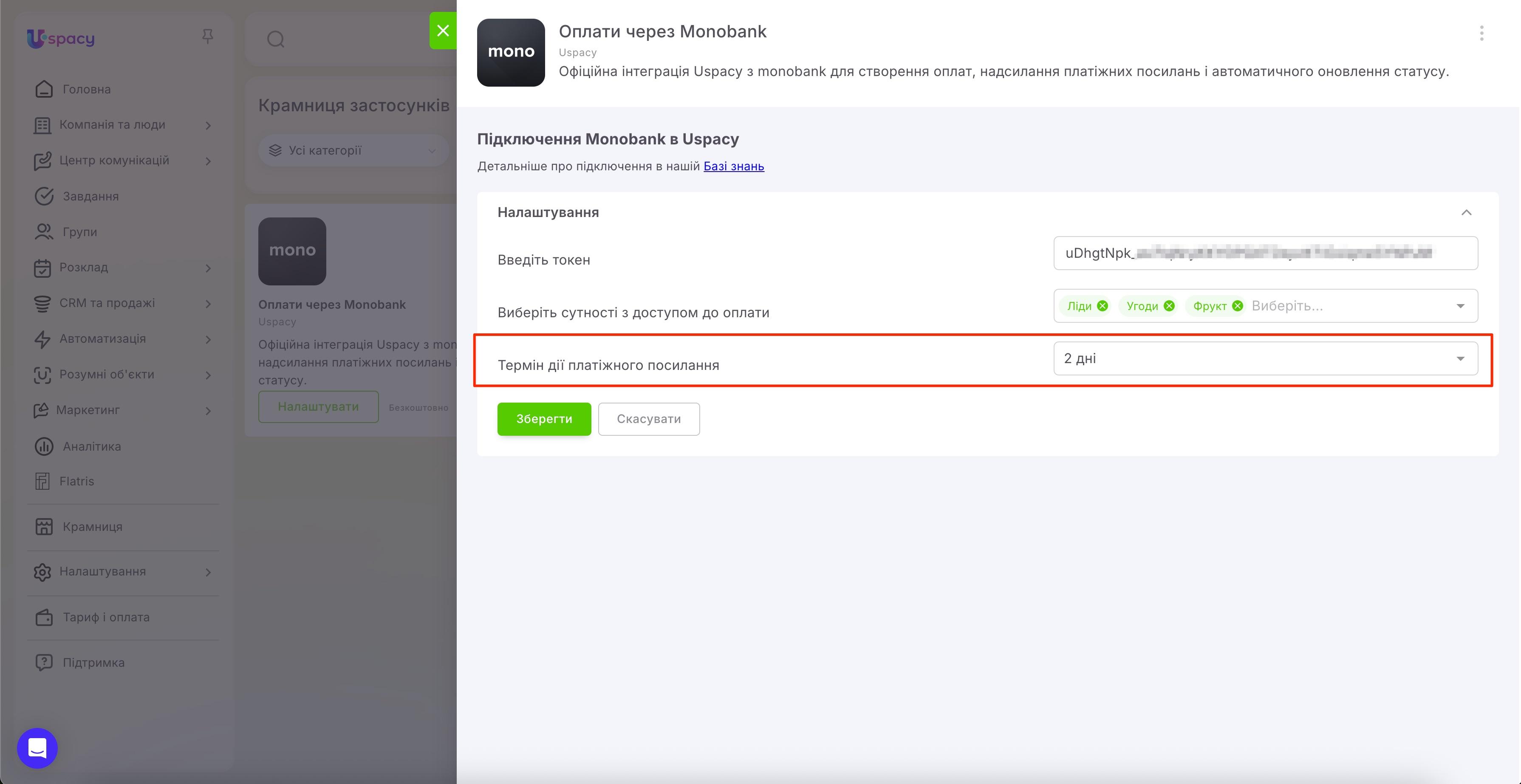
Task: Collapse the Налаштування section chevron
Action: [x=1466, y=212]
